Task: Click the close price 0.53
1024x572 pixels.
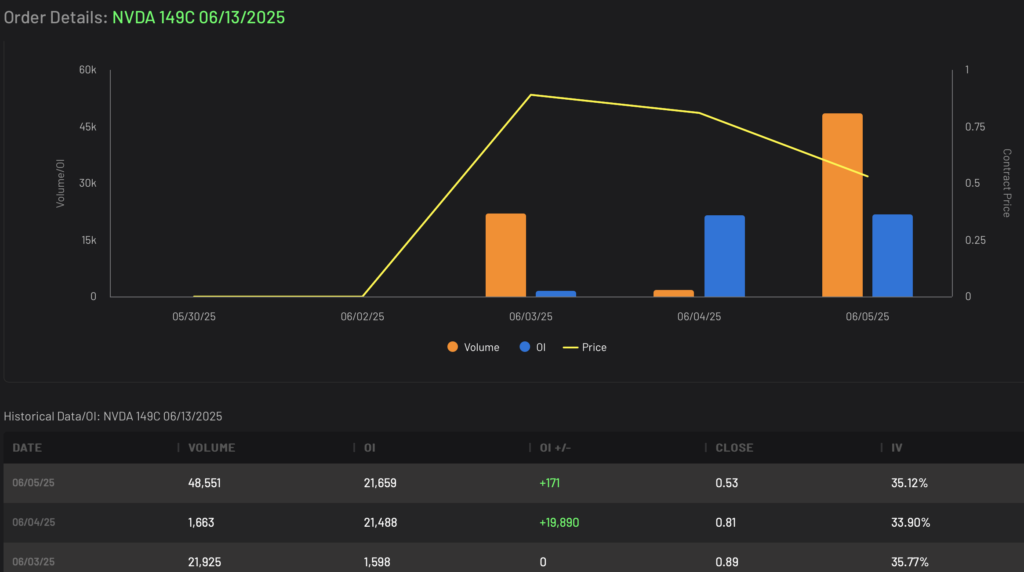Action: (726, 483)
